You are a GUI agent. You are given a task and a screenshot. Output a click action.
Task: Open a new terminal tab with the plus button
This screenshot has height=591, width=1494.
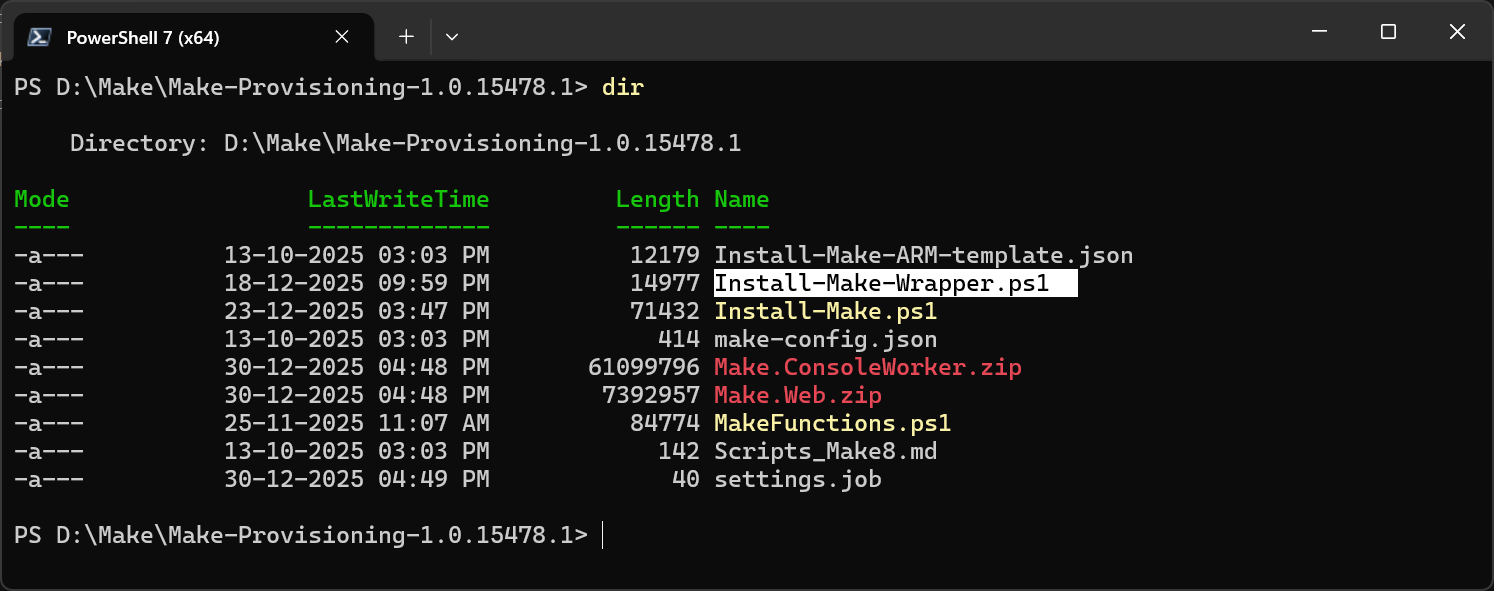click(405, 35)
